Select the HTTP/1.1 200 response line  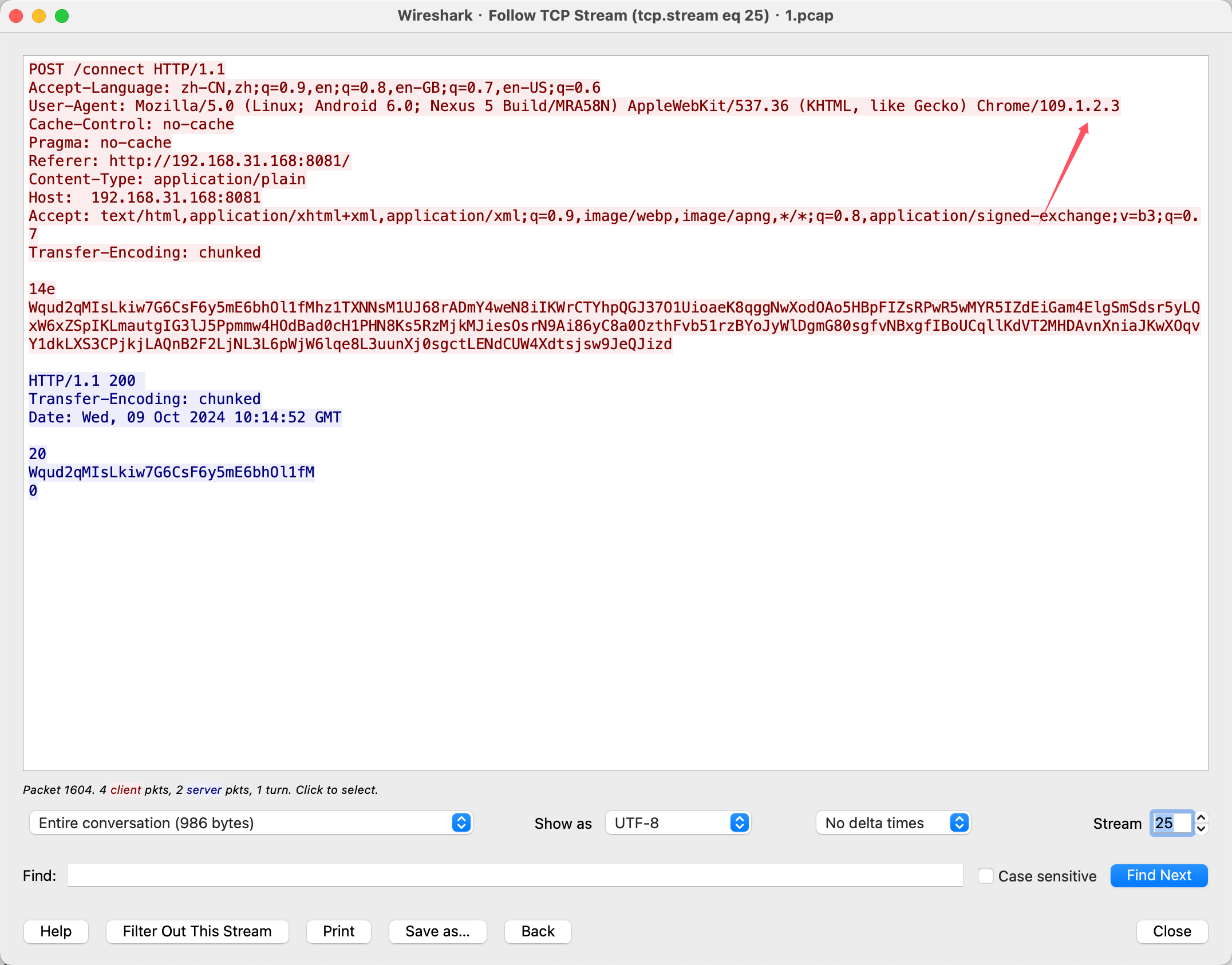click(x=82, y=381)
